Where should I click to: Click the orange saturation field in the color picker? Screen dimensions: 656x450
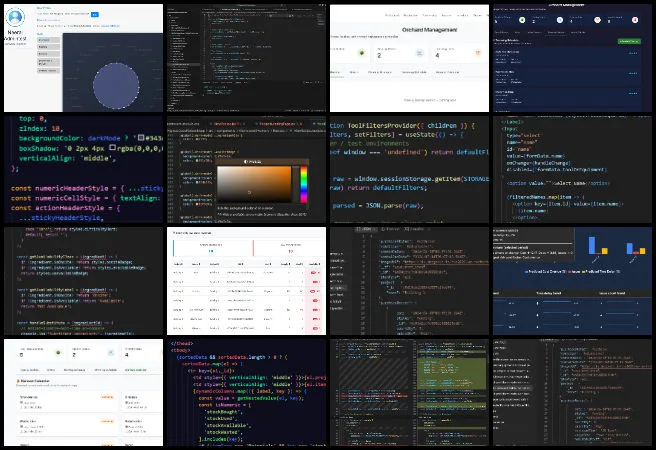coord(254,184)
